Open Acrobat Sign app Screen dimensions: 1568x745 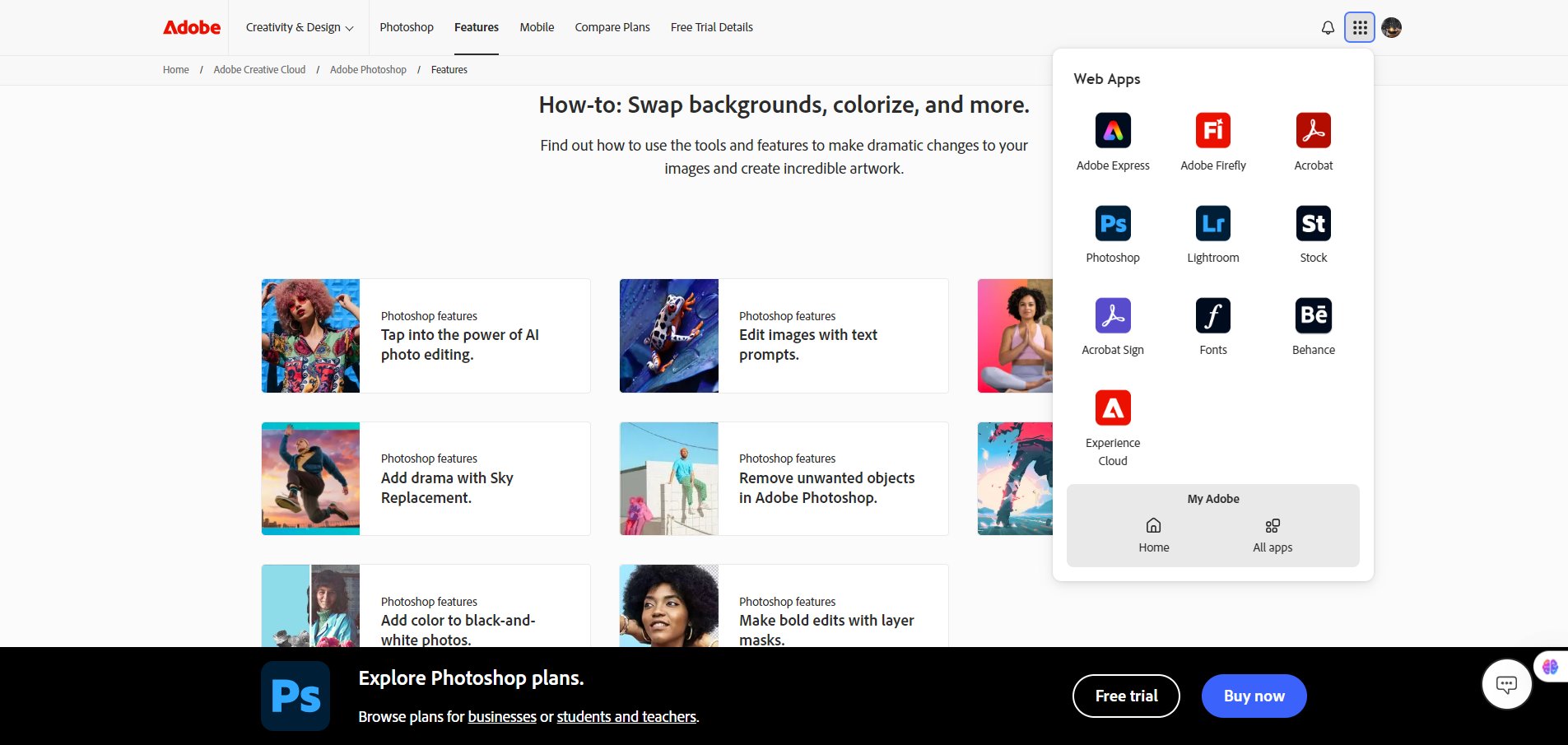1113,326
